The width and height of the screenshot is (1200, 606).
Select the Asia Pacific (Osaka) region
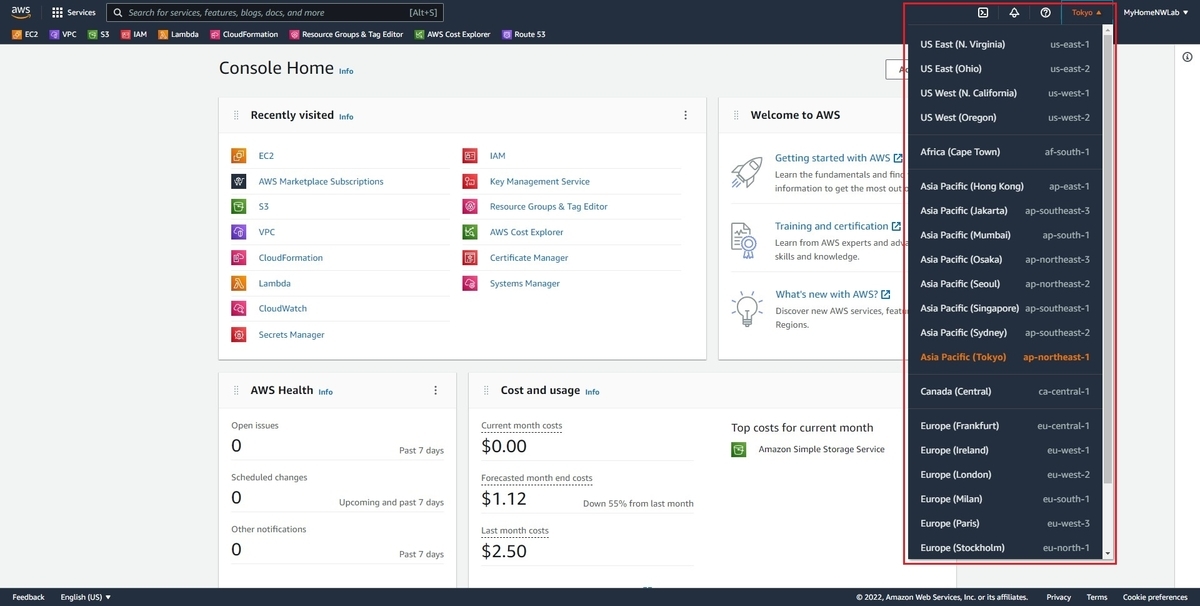pyautogui.click(x=1005, y=259)
